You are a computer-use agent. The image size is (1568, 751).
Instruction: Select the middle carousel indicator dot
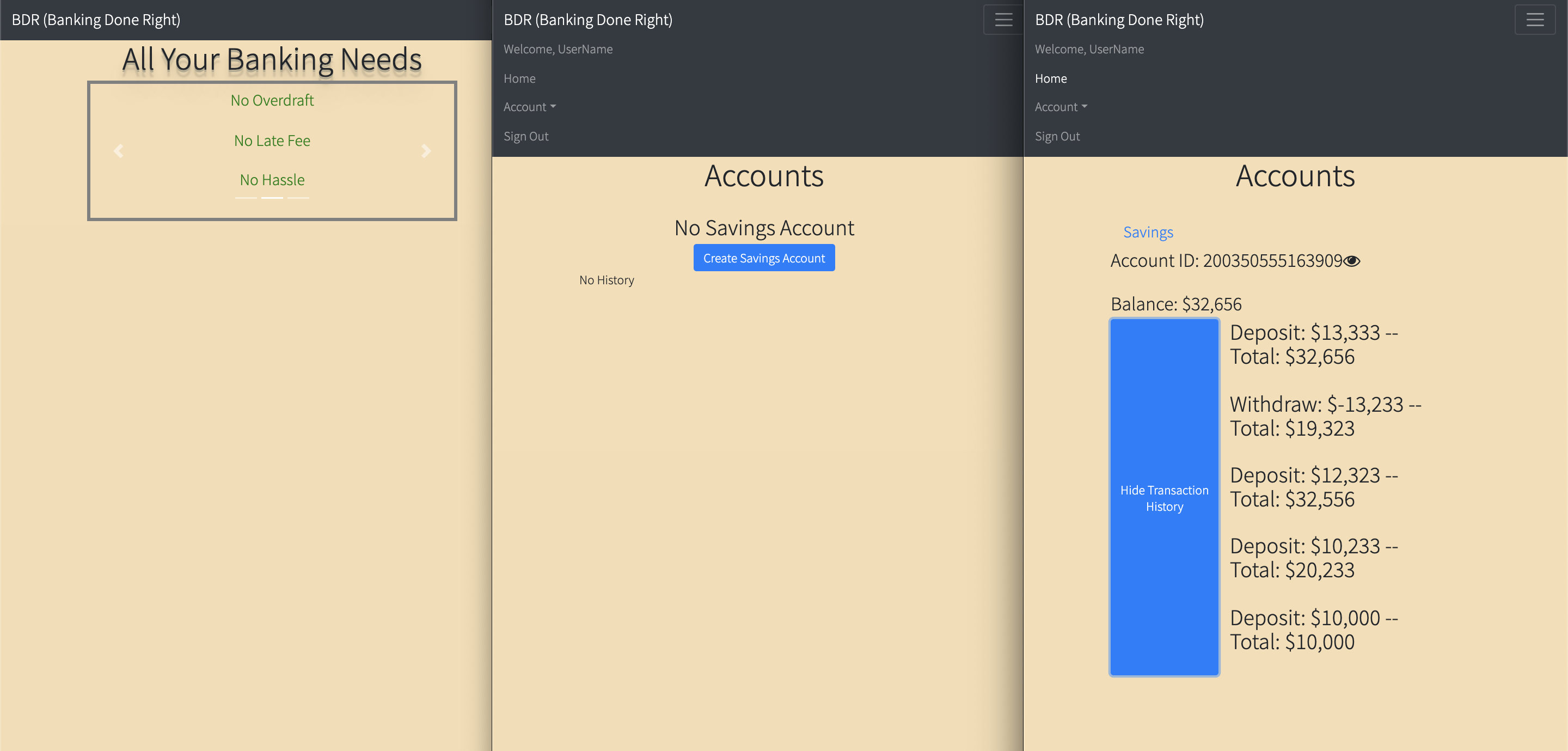pos(272,197)
